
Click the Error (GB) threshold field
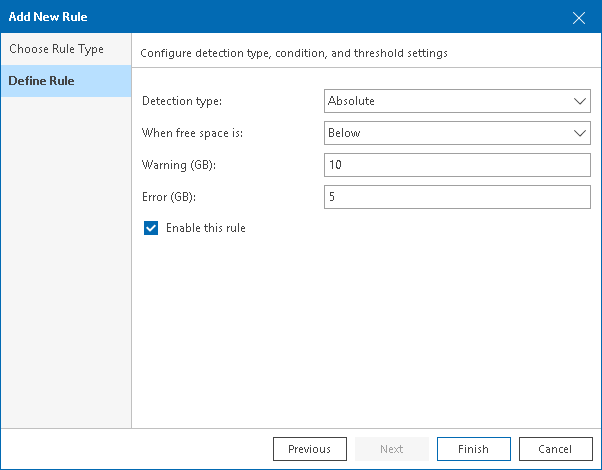tap(457, 197)
